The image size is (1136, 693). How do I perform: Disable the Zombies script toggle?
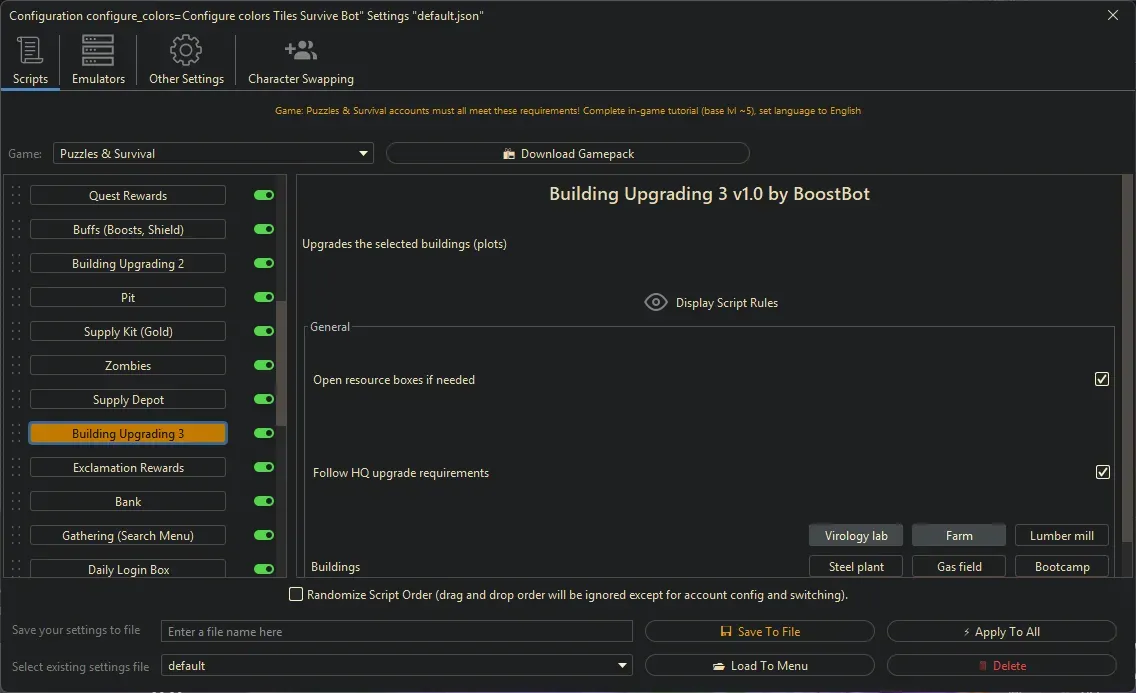point(263,365)
